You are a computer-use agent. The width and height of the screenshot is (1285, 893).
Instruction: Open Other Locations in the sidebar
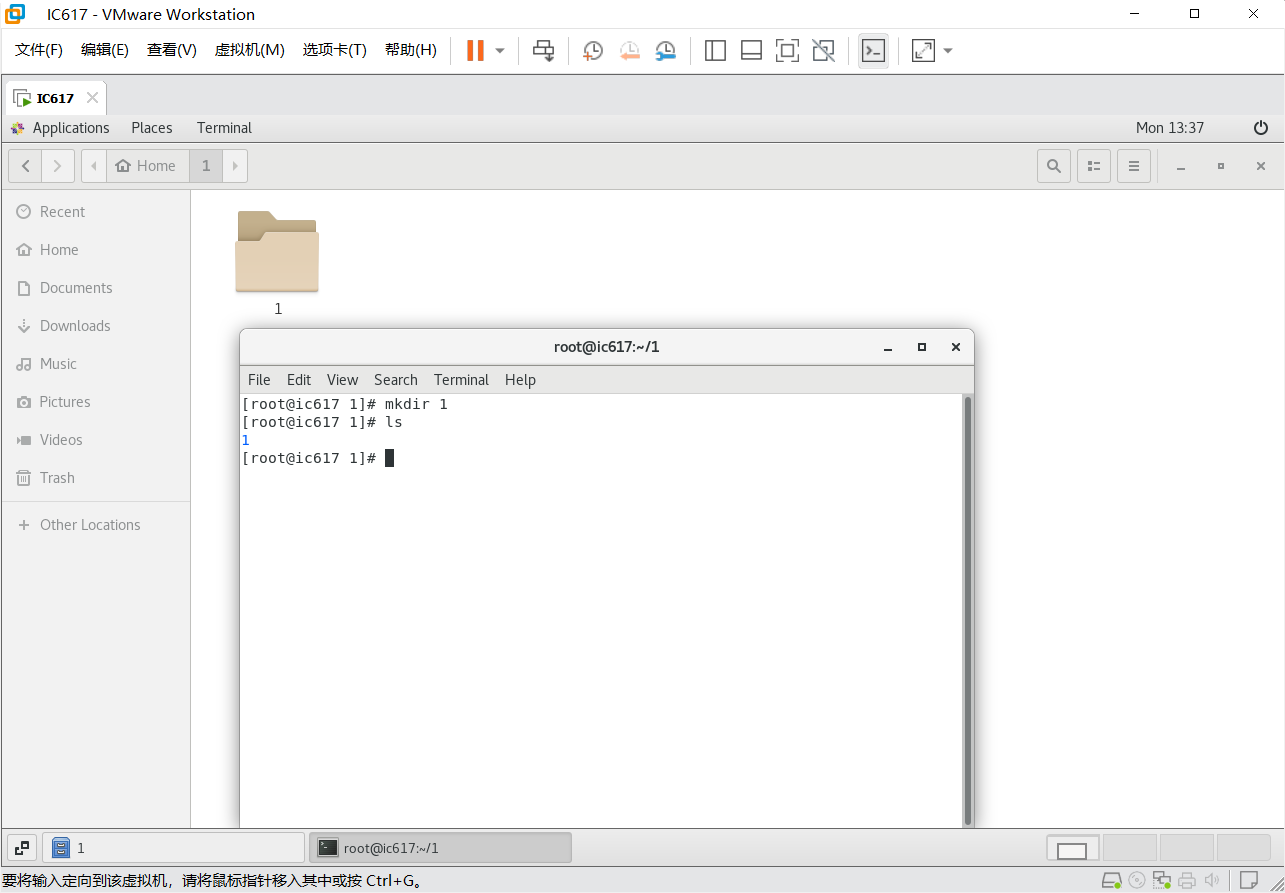pos(95,525)
